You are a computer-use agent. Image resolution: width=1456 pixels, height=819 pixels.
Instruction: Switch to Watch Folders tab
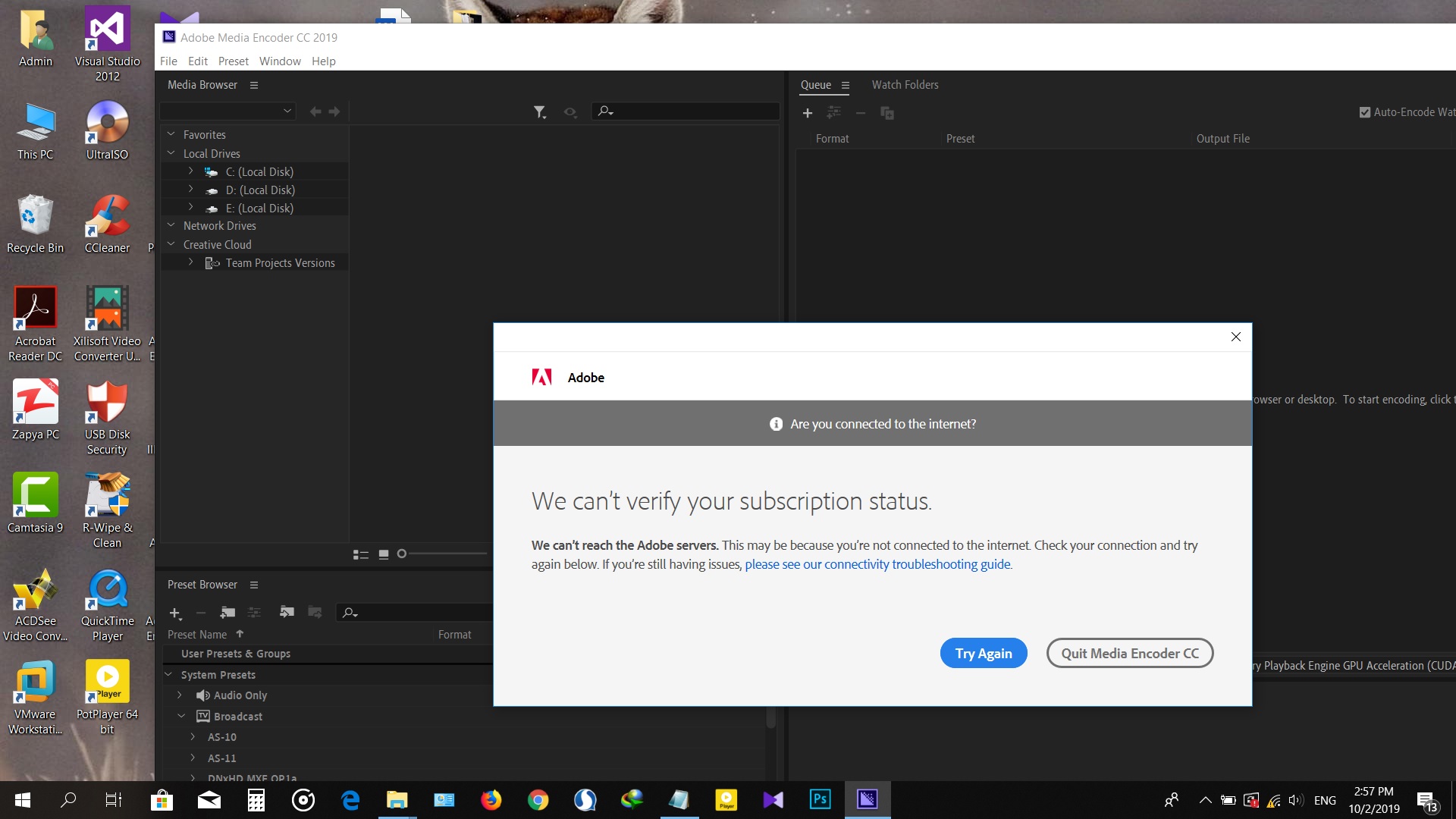click(x=904, y=84)
